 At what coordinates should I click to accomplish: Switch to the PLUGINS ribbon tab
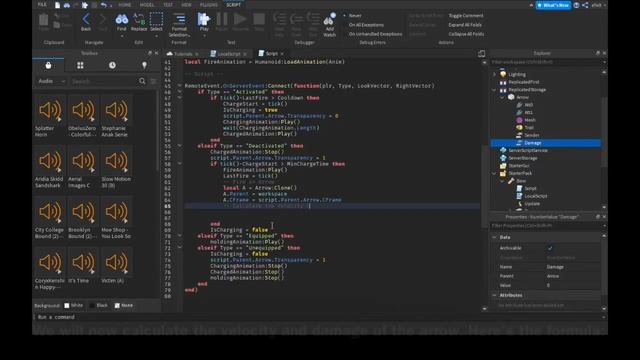(209, 5)
